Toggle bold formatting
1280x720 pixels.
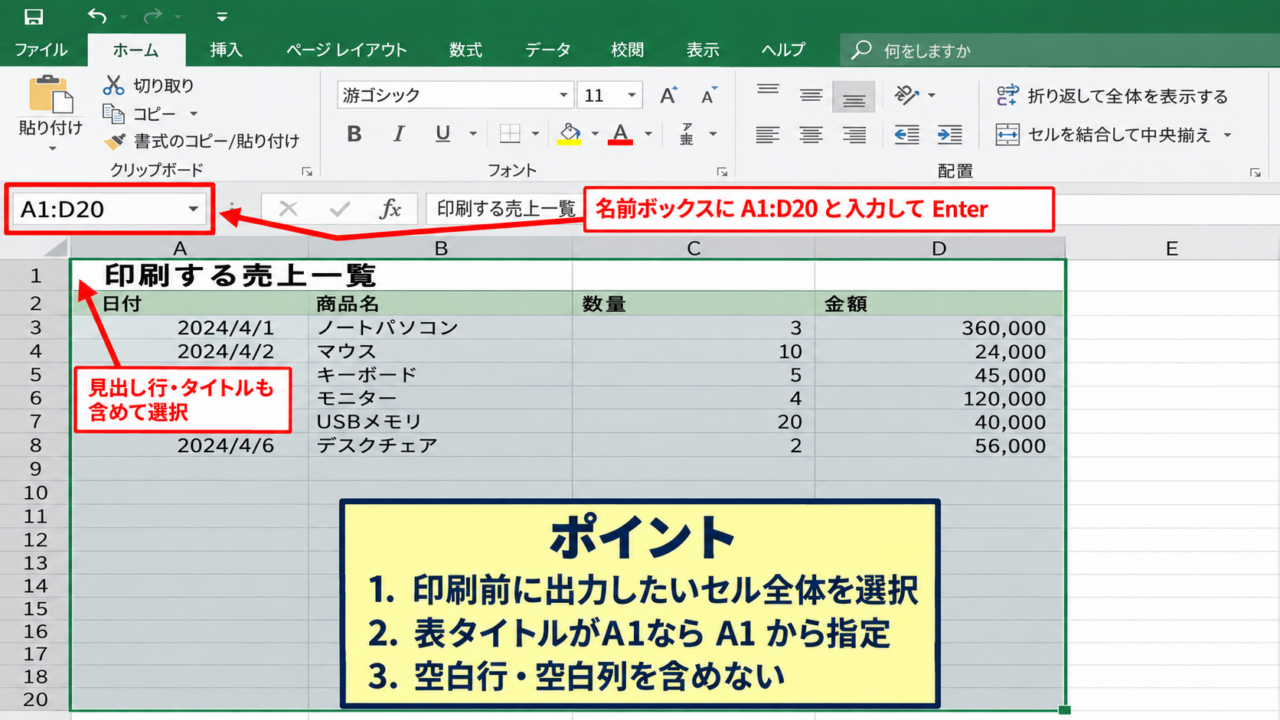[354, 134]
